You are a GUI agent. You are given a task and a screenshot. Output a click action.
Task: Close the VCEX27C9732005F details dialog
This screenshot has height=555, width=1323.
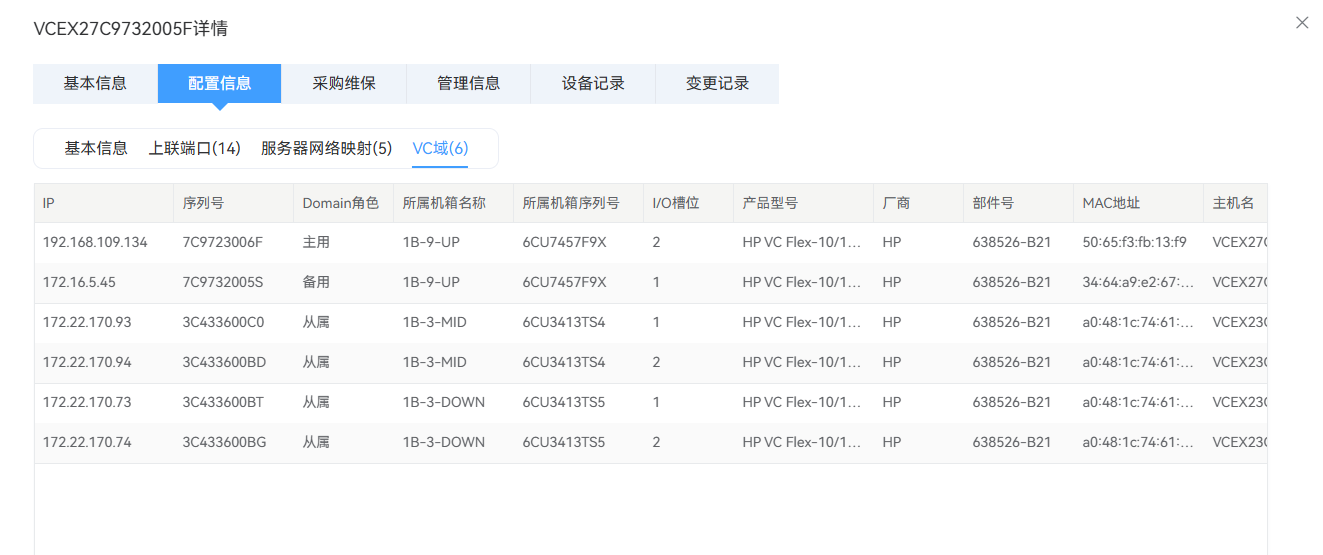[x=1302, y=22]
